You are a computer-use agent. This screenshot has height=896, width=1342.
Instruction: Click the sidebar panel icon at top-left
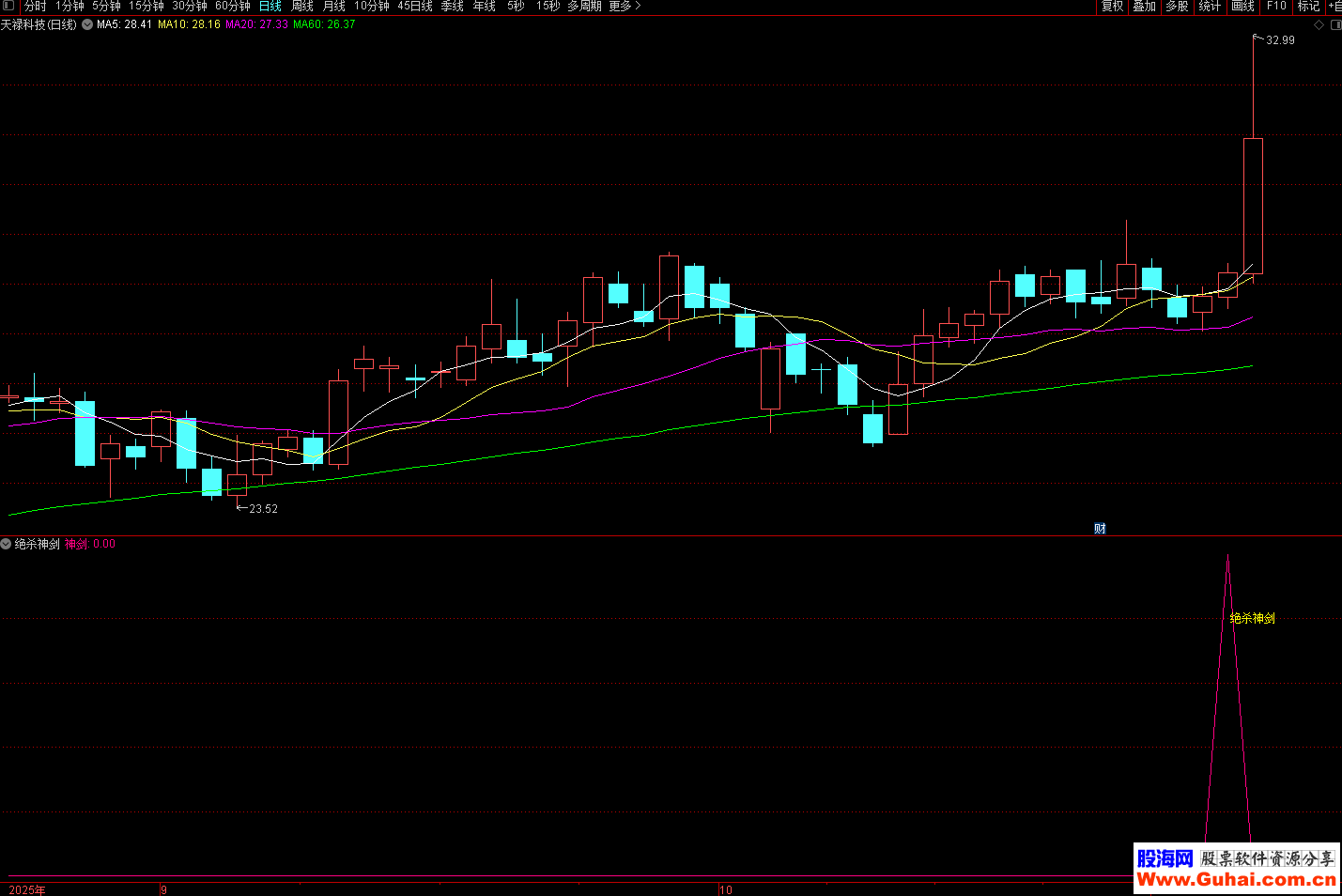pos(8,6)
